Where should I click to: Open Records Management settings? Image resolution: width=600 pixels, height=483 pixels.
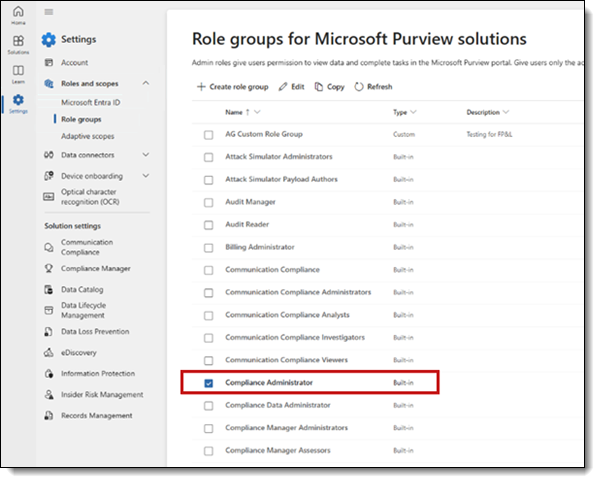click(x=97, y=416)
